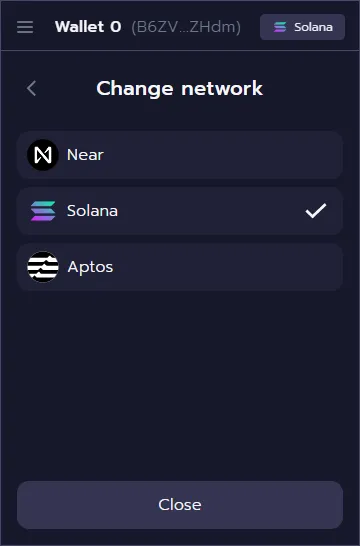The image size is (360, 546).
Task: Go back using the left chevron arrow
Action: click(31, 88)
